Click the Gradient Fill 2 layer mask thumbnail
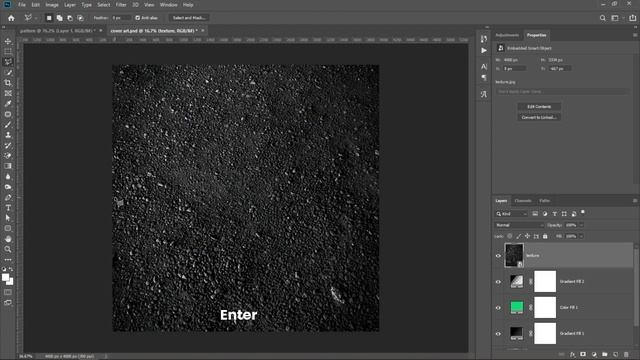Viewport: 640px width, 360px height. (545, 282)
